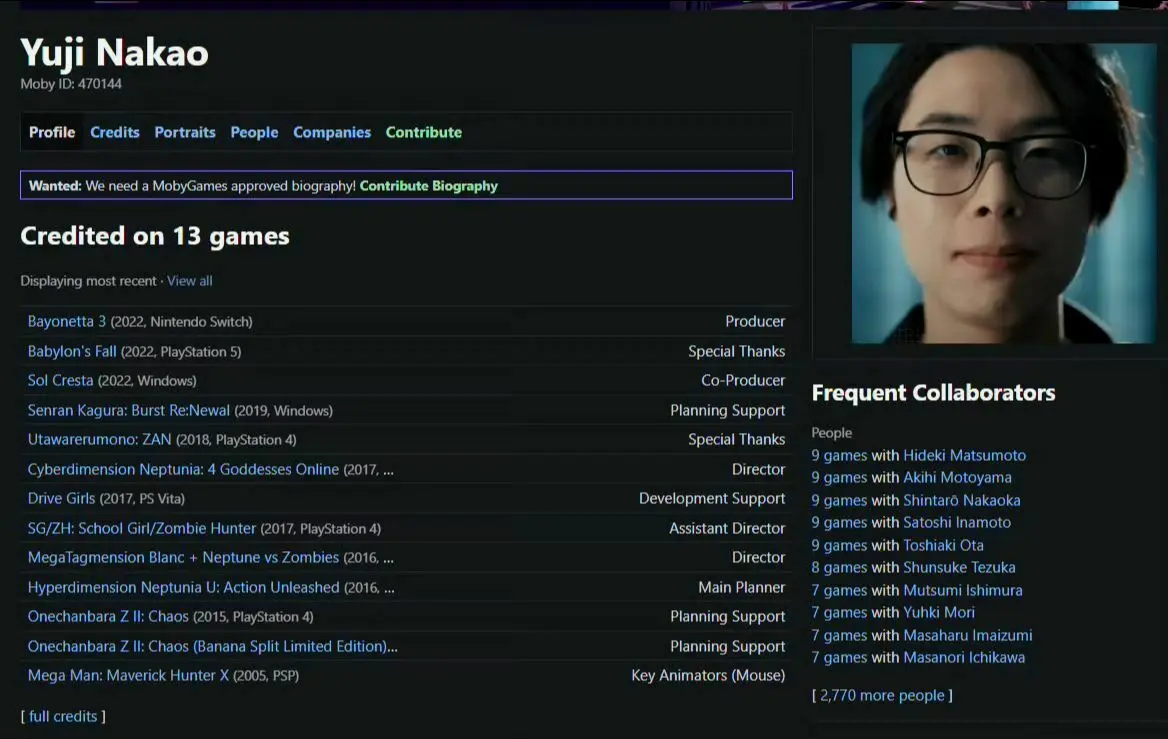Click the Co-Producer role text
1168x739 pixels.
click(743, 381)
